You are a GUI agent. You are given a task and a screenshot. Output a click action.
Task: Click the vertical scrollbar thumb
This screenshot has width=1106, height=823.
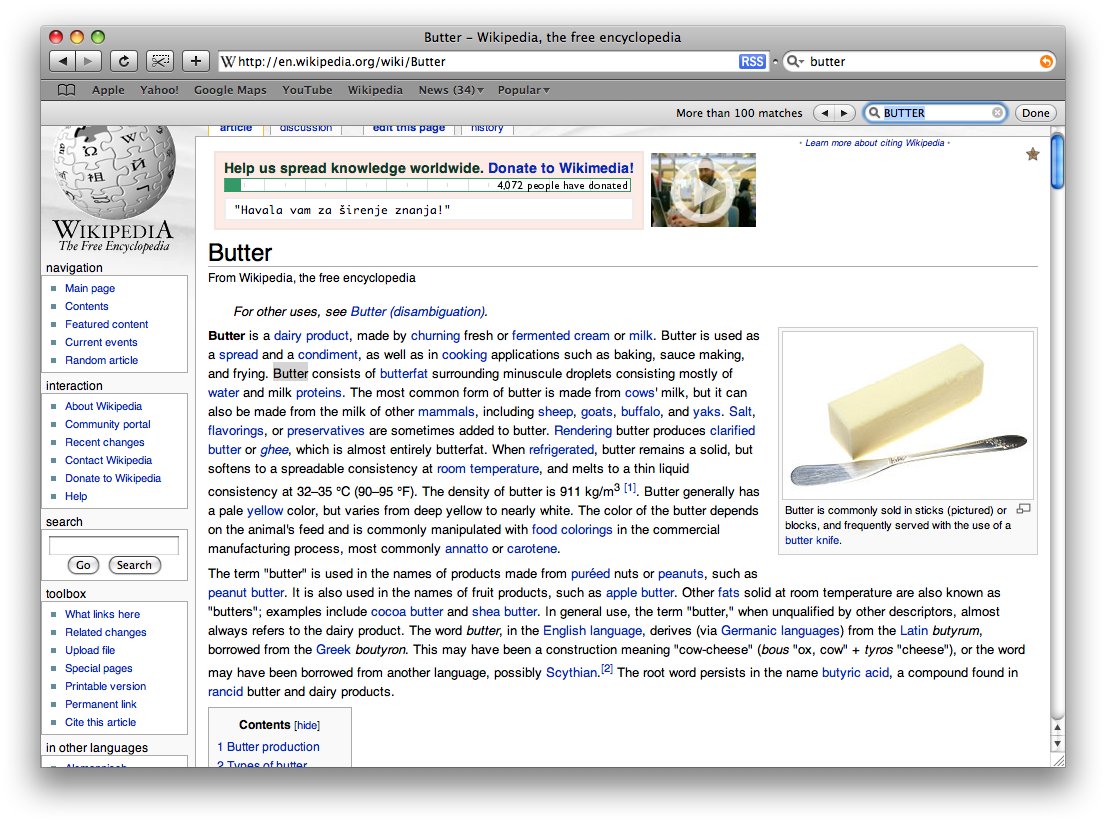(x=1057, y=162)
